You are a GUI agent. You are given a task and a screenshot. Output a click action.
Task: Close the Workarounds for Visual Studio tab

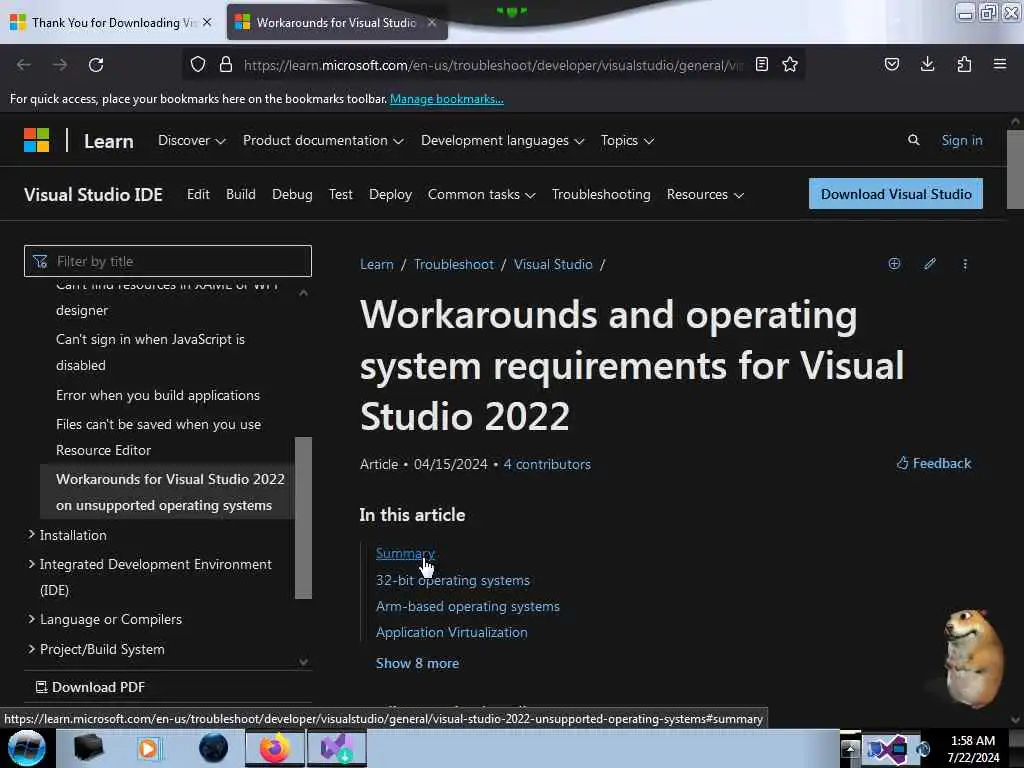(432, 22)
